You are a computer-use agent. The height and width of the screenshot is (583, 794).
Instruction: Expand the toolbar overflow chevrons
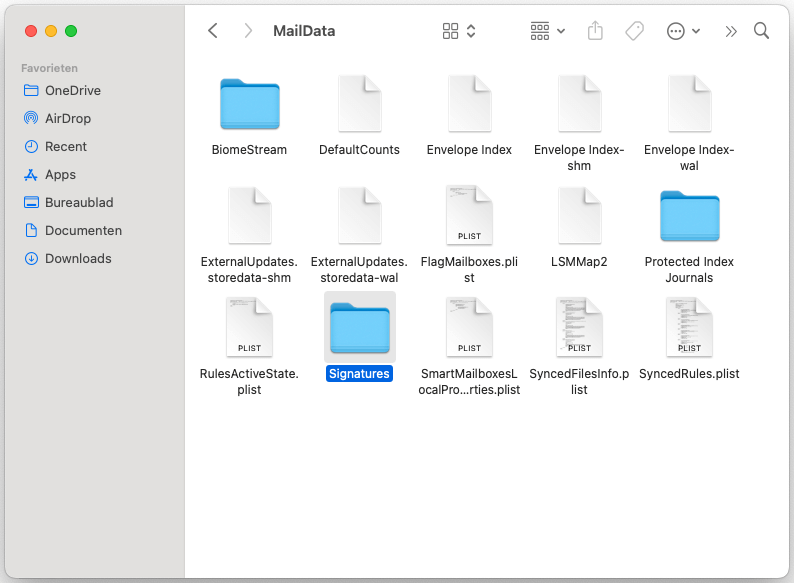(x=731, y=31)
